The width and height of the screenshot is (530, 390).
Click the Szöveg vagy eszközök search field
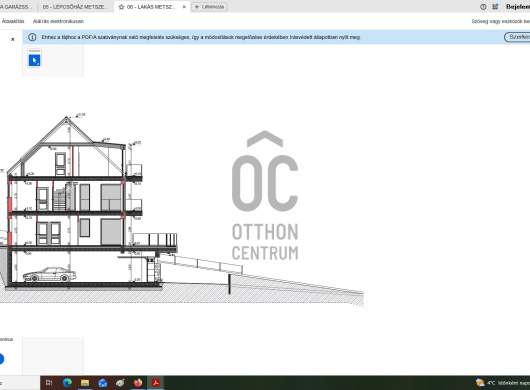click(501, 21)
